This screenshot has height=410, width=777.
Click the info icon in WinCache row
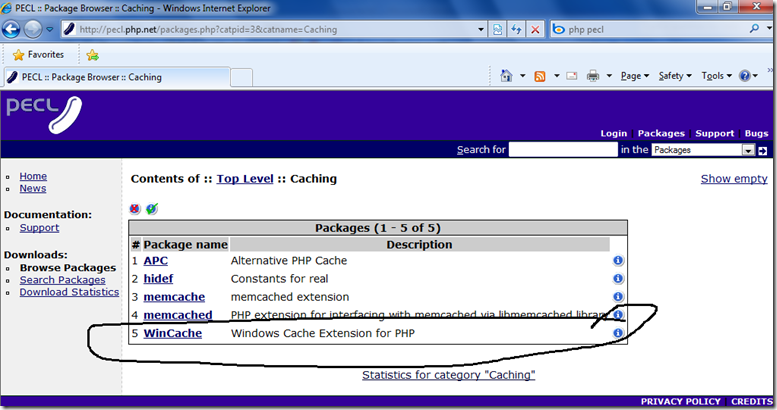(618, 333)
